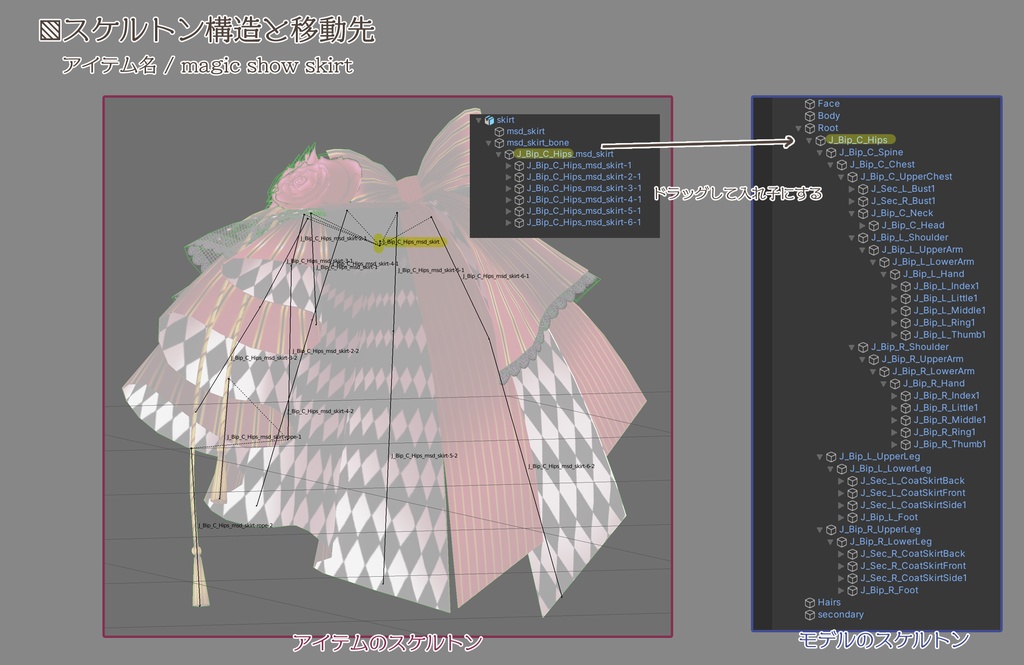
Task: Select J_Bip_C_Hips_msd_skirt-2-1 row
Action: [x=583, y=177]
